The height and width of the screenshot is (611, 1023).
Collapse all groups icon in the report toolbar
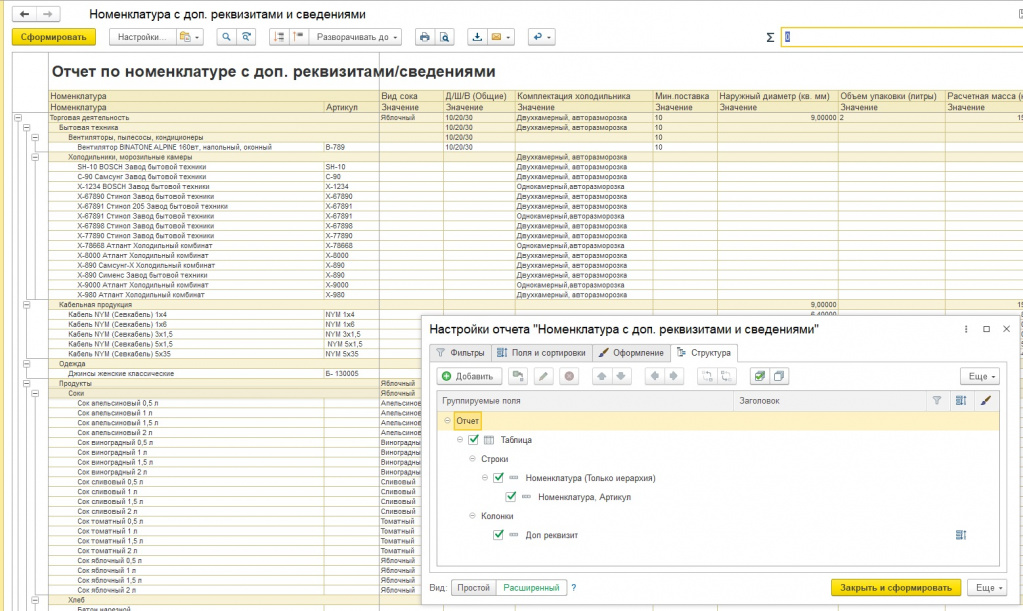point(279,37)
